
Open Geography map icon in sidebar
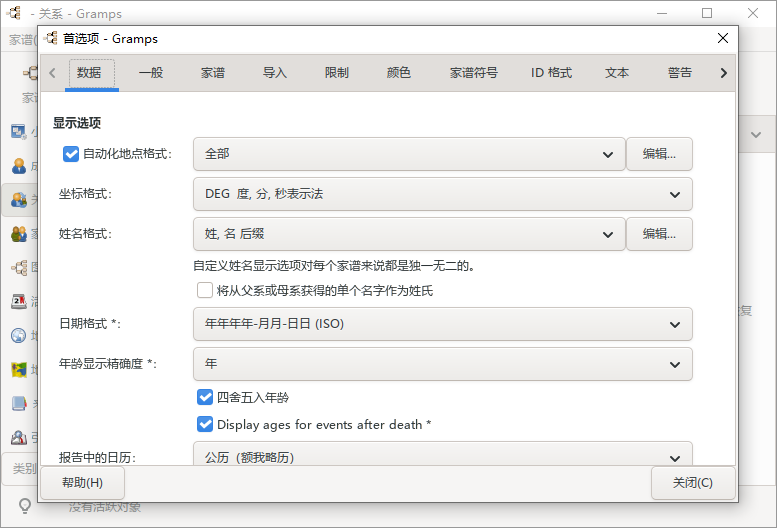(18, 370)
